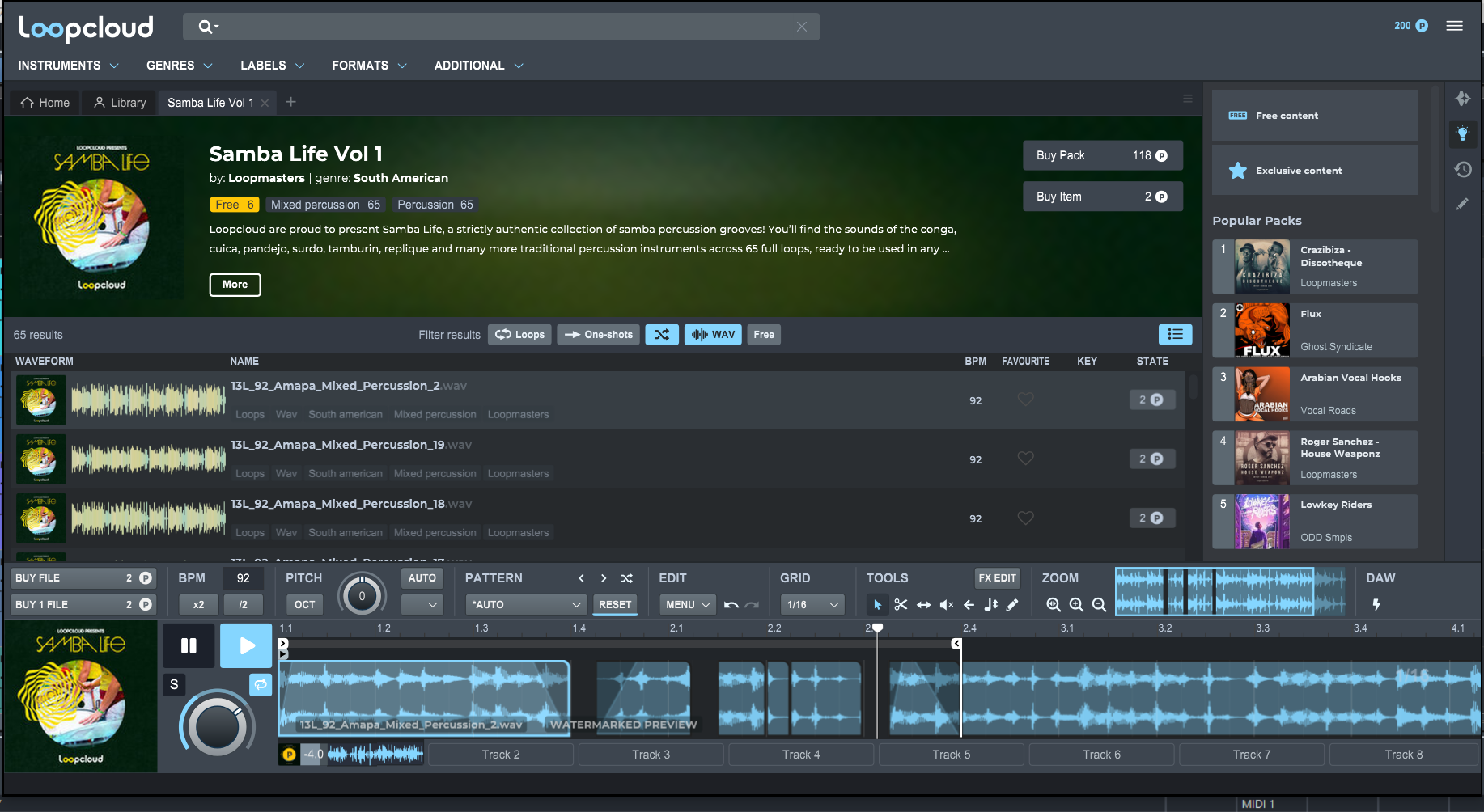
Task: Clear the search field with X
Action: click(x=802, y=27)
